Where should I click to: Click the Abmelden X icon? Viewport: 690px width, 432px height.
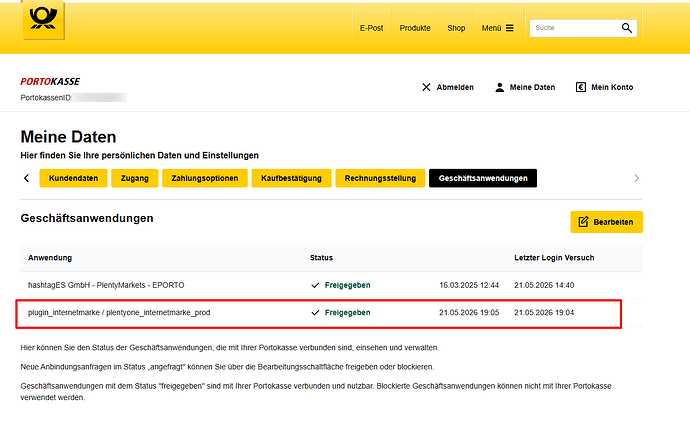pyautogui.click(x=426, y=87)
